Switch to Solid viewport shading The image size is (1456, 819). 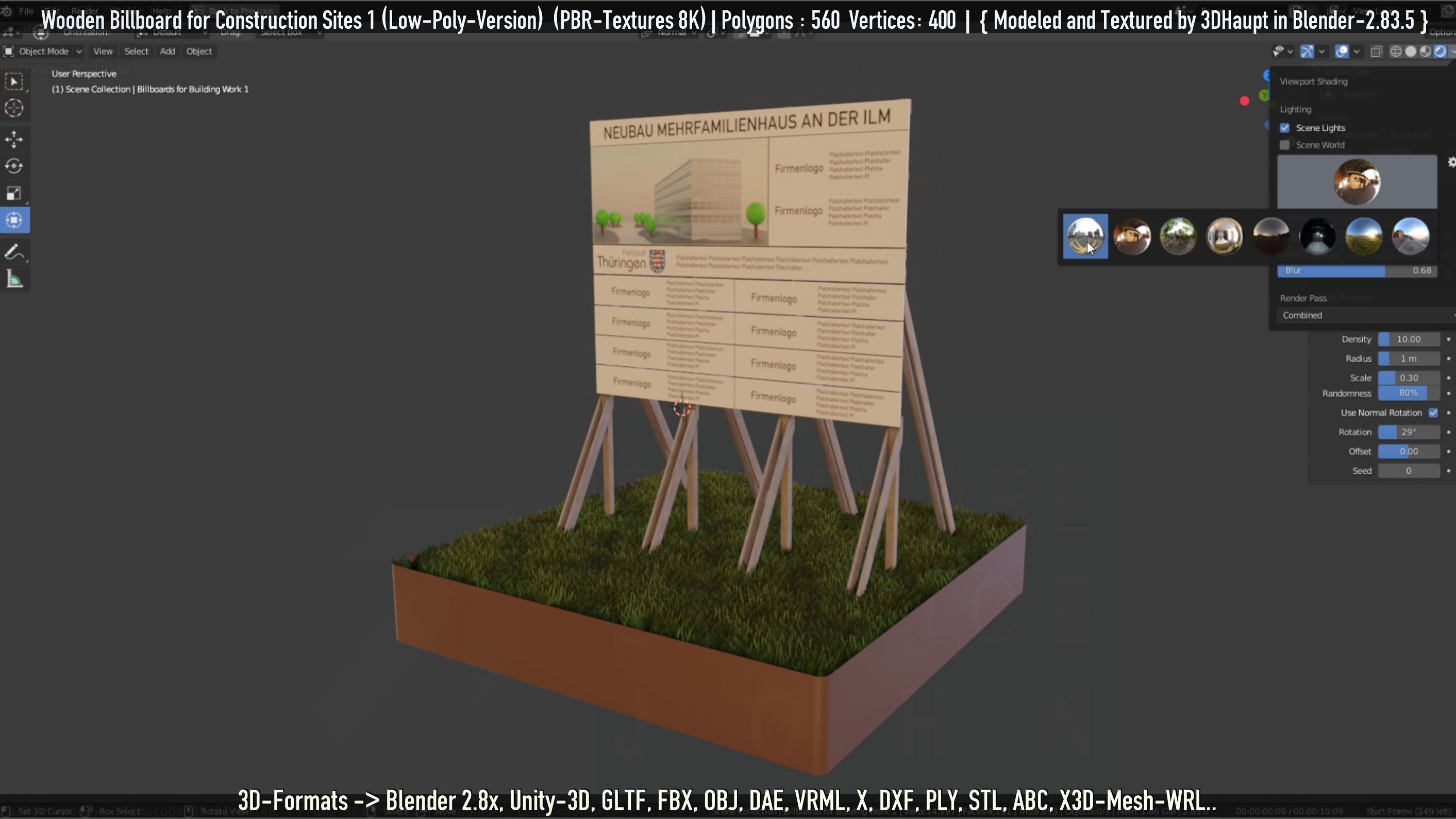tap(1410, 52)
